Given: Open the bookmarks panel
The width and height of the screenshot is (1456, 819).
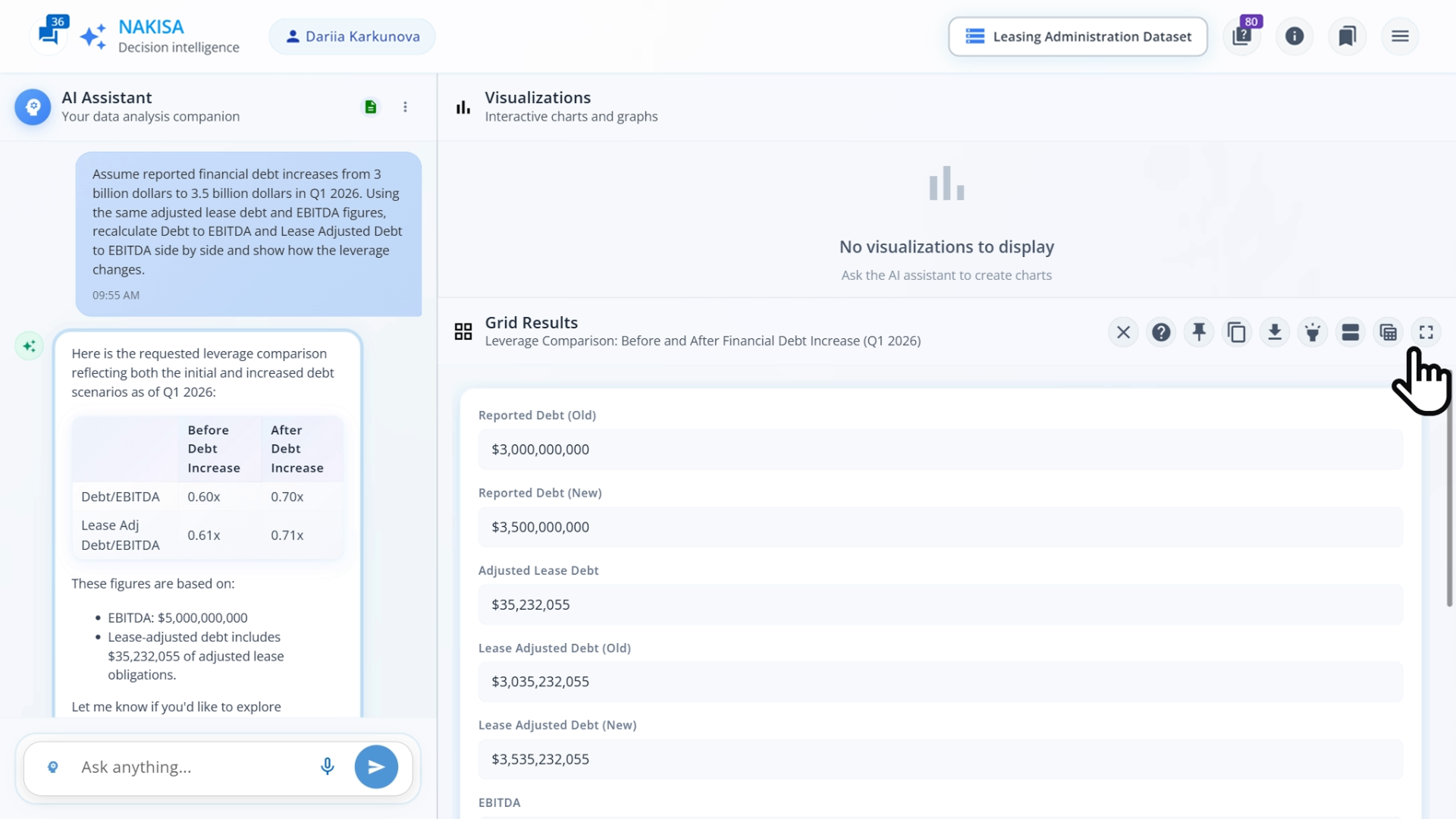Looking at the screenshot, I should coord(1348,36).
